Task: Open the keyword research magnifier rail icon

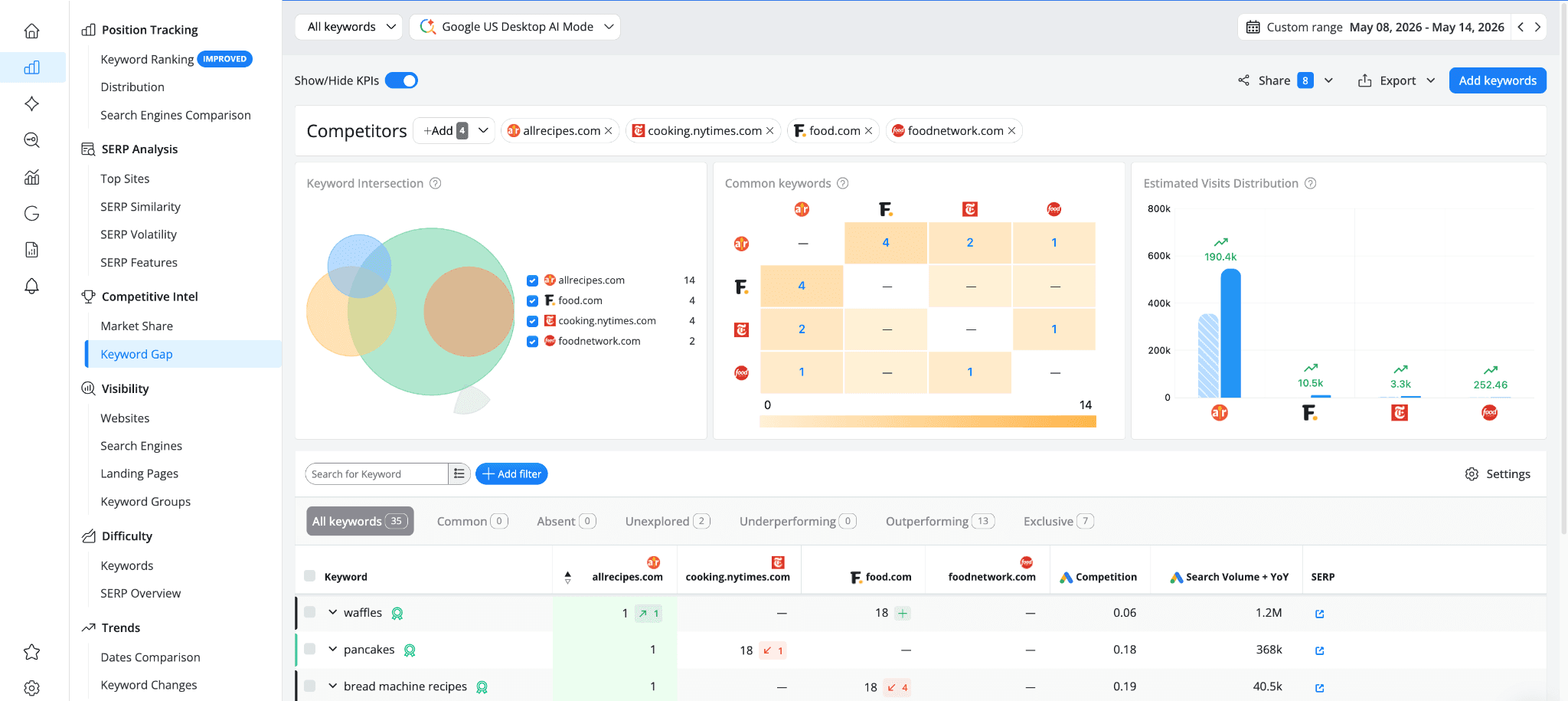Action: pyautogui.click(x=31, y=140)
